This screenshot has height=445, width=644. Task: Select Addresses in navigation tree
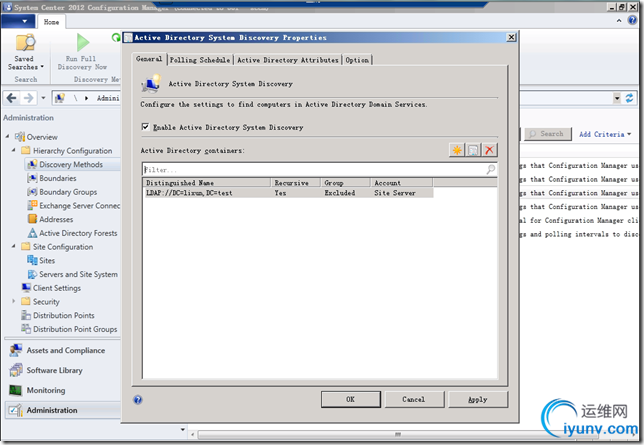pyautogui.click(x=56, y=219)
